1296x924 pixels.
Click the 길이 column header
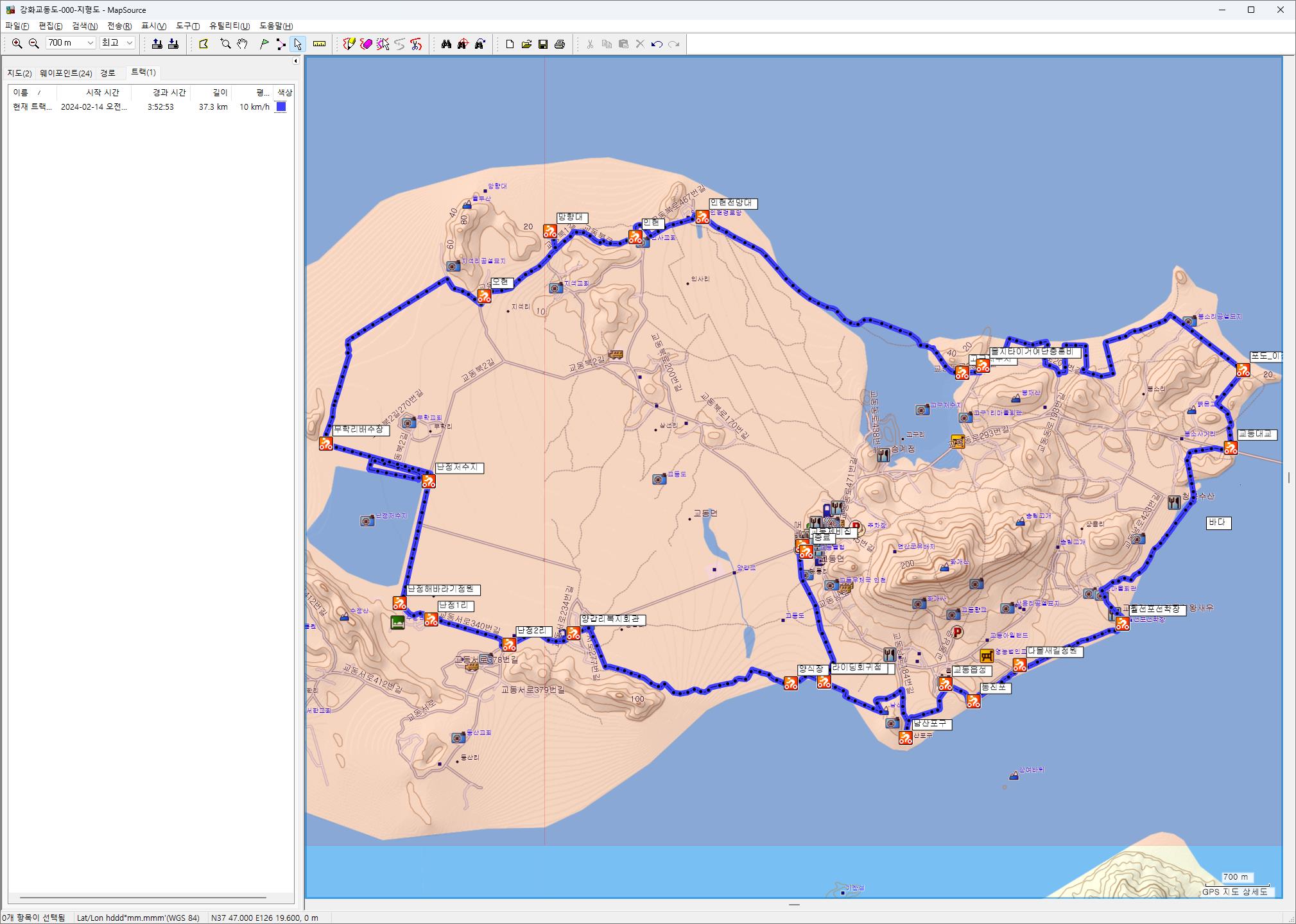tap(220, 92)
